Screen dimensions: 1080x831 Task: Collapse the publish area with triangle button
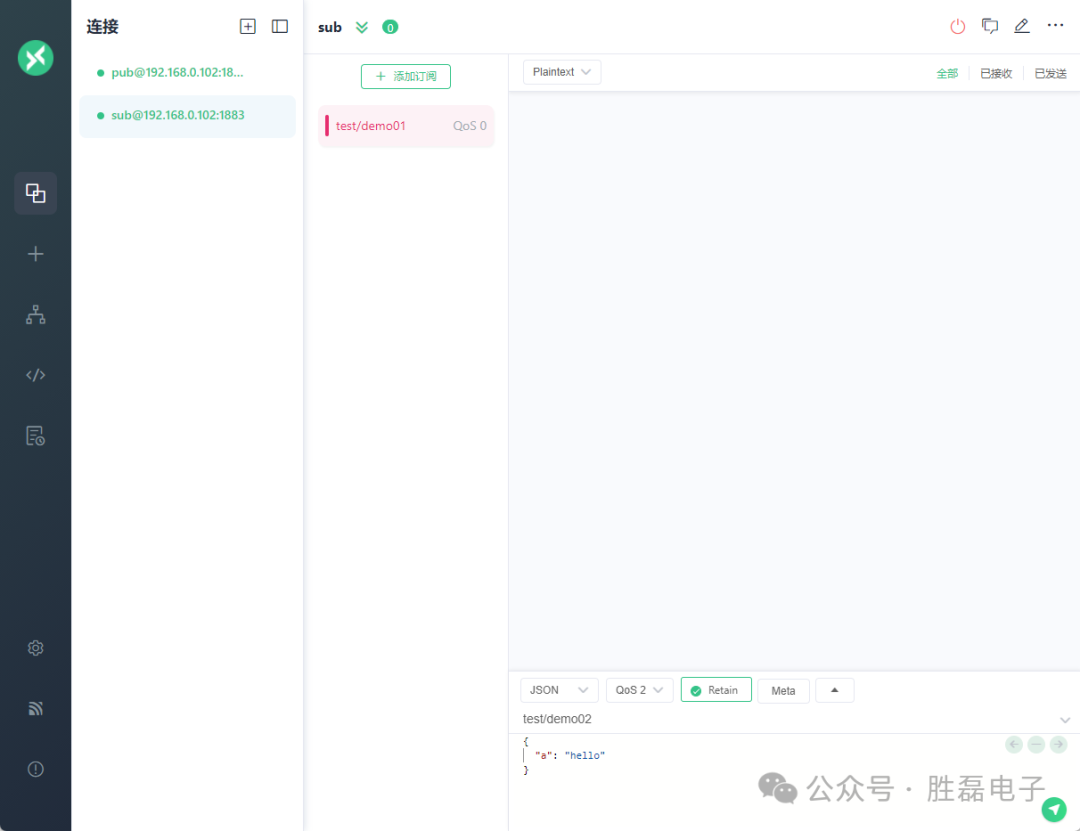[834, 690]
